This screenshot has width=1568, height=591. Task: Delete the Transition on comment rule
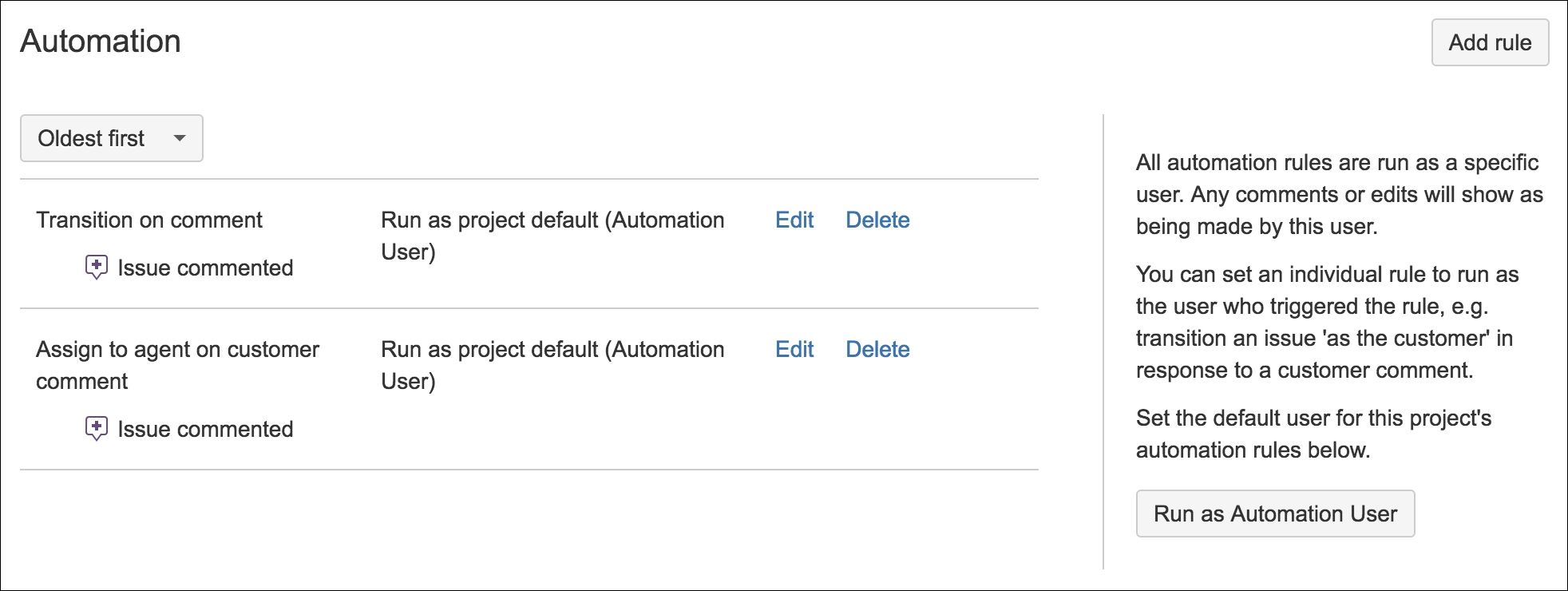tap(877, 220)
